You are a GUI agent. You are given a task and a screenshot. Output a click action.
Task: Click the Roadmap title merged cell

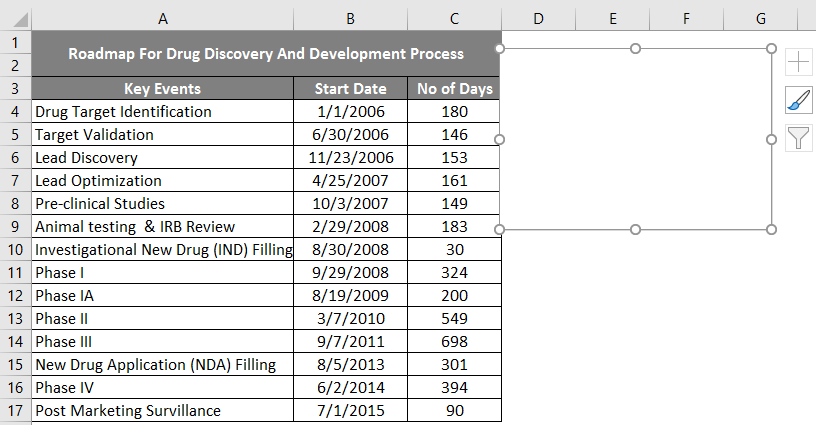coord(266,54)
